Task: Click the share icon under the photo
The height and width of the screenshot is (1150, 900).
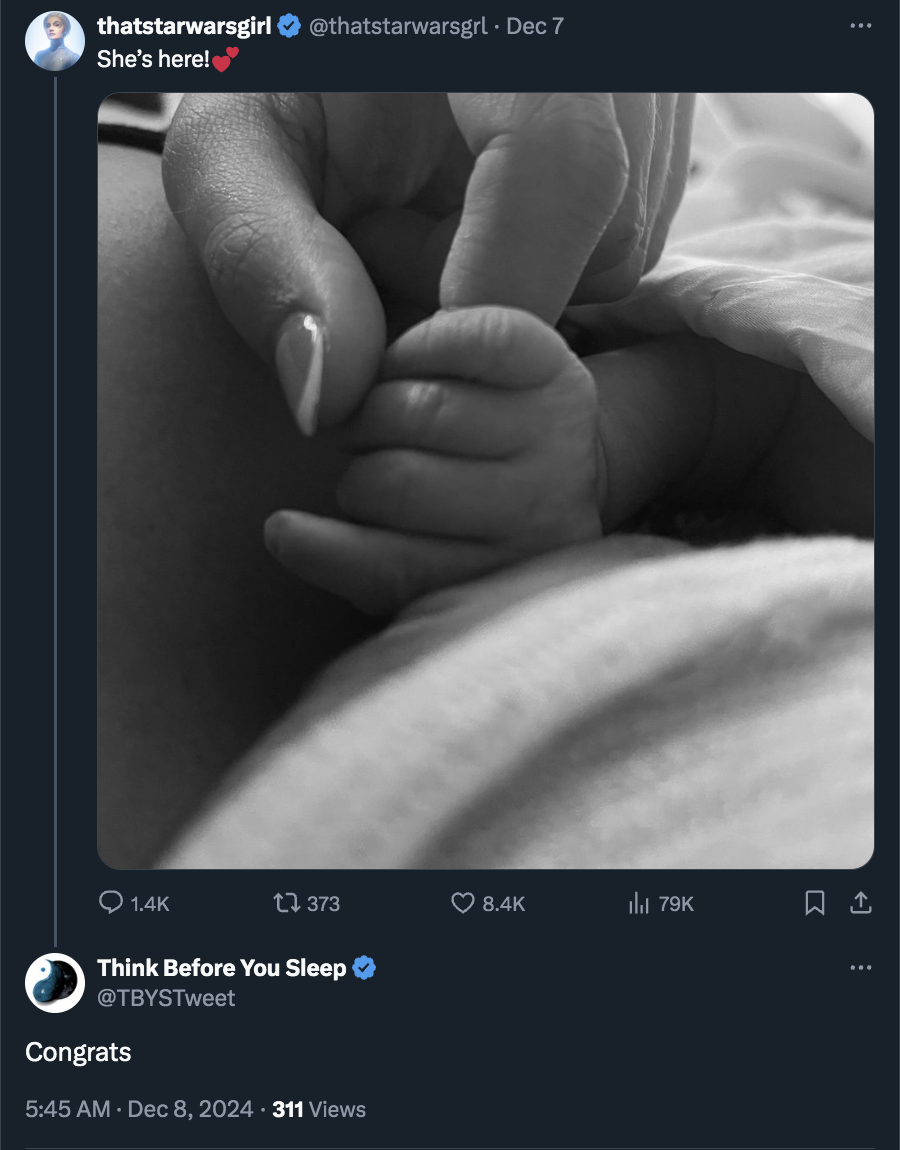Action: 860,903
